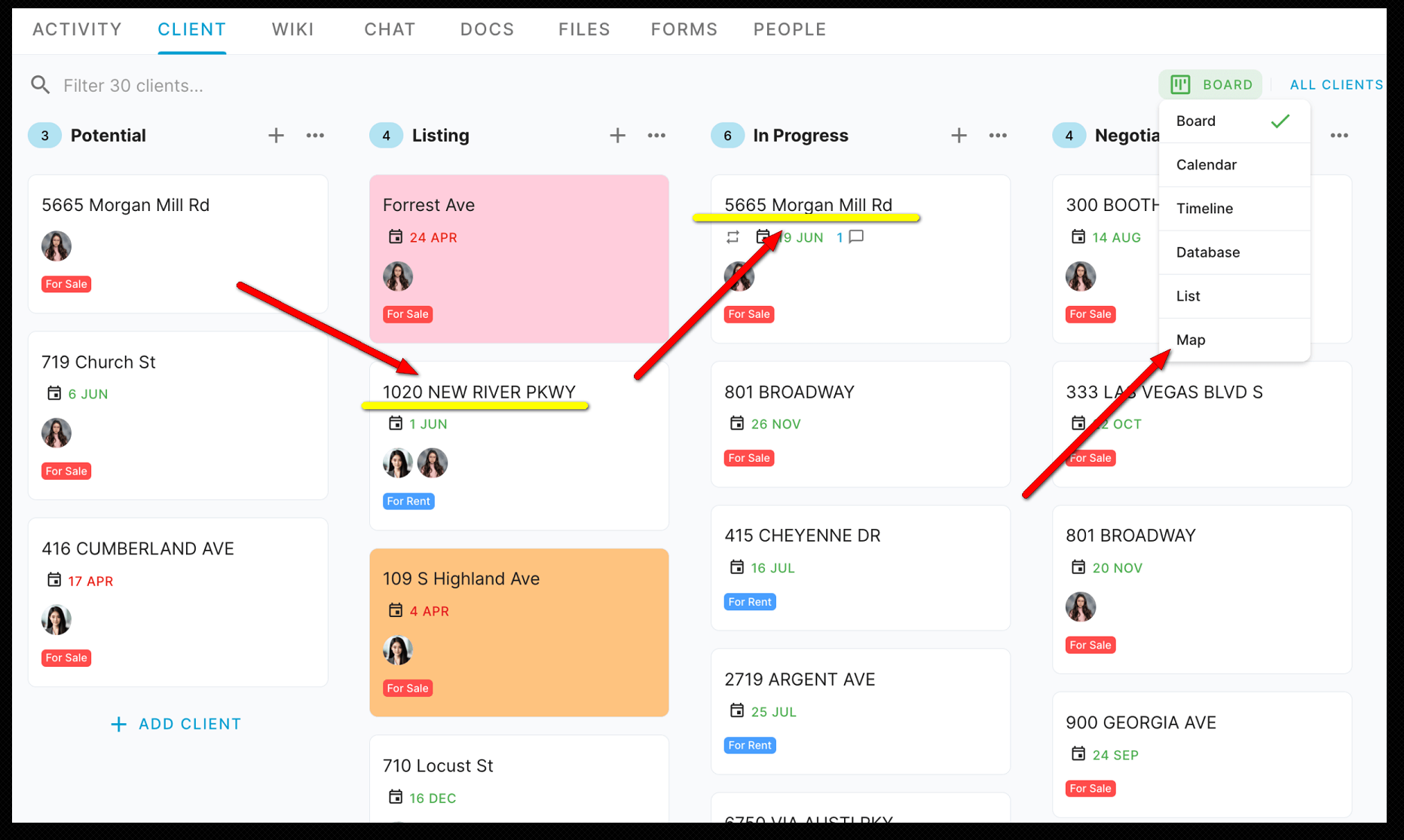
Task: Select the checked Board view option
Action: tap(1234, 121)
